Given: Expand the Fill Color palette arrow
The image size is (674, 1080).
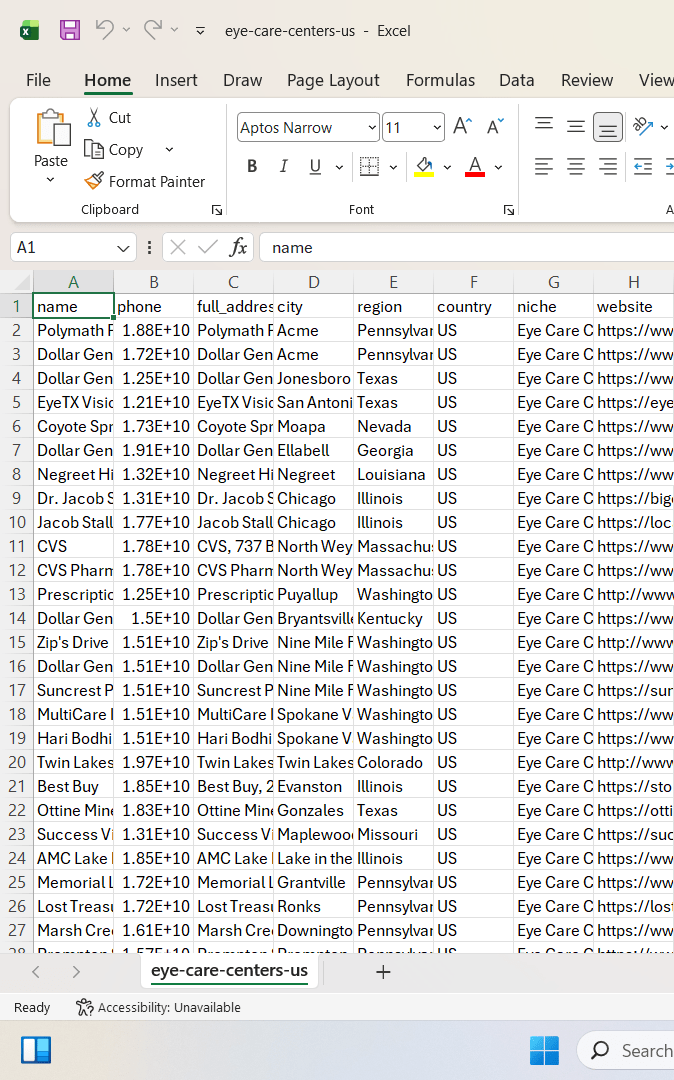Looking at the screenshot, I should (447, 167).
